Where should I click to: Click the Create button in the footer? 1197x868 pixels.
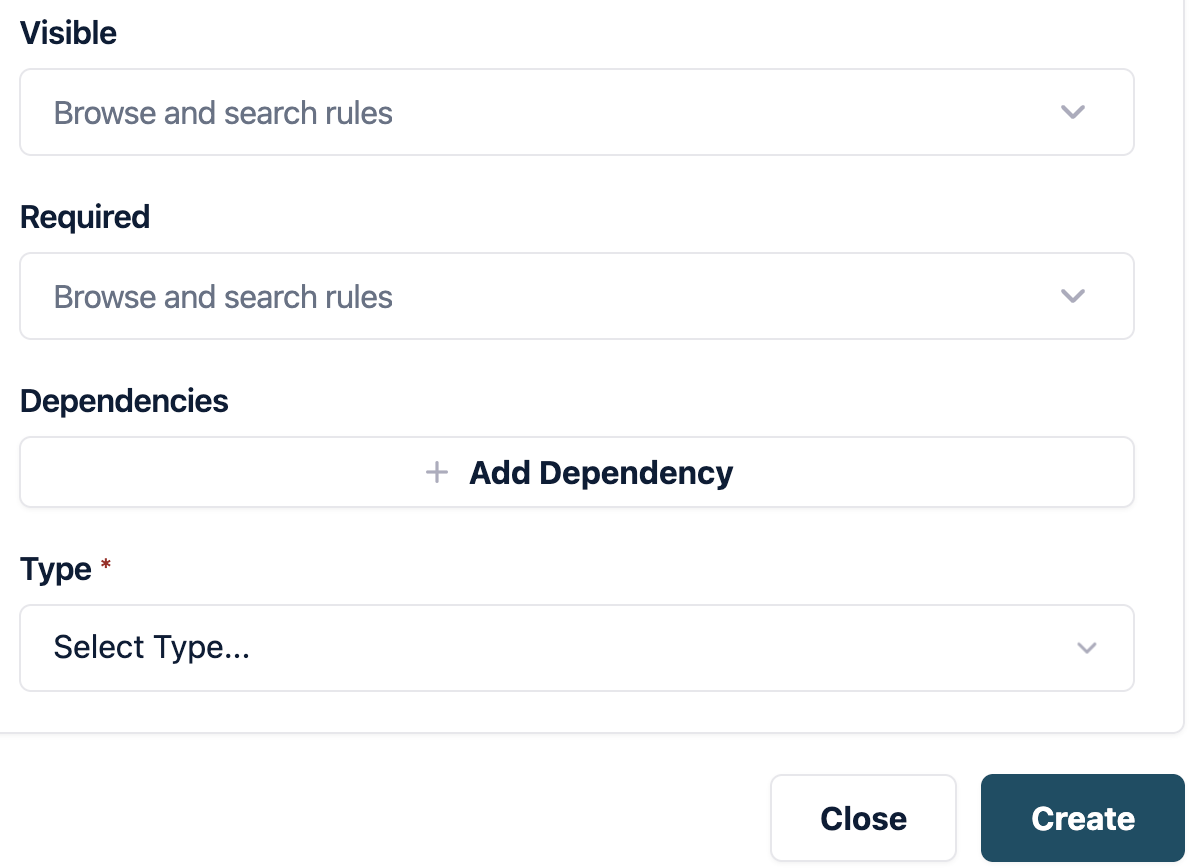[x=1082, y=818]
